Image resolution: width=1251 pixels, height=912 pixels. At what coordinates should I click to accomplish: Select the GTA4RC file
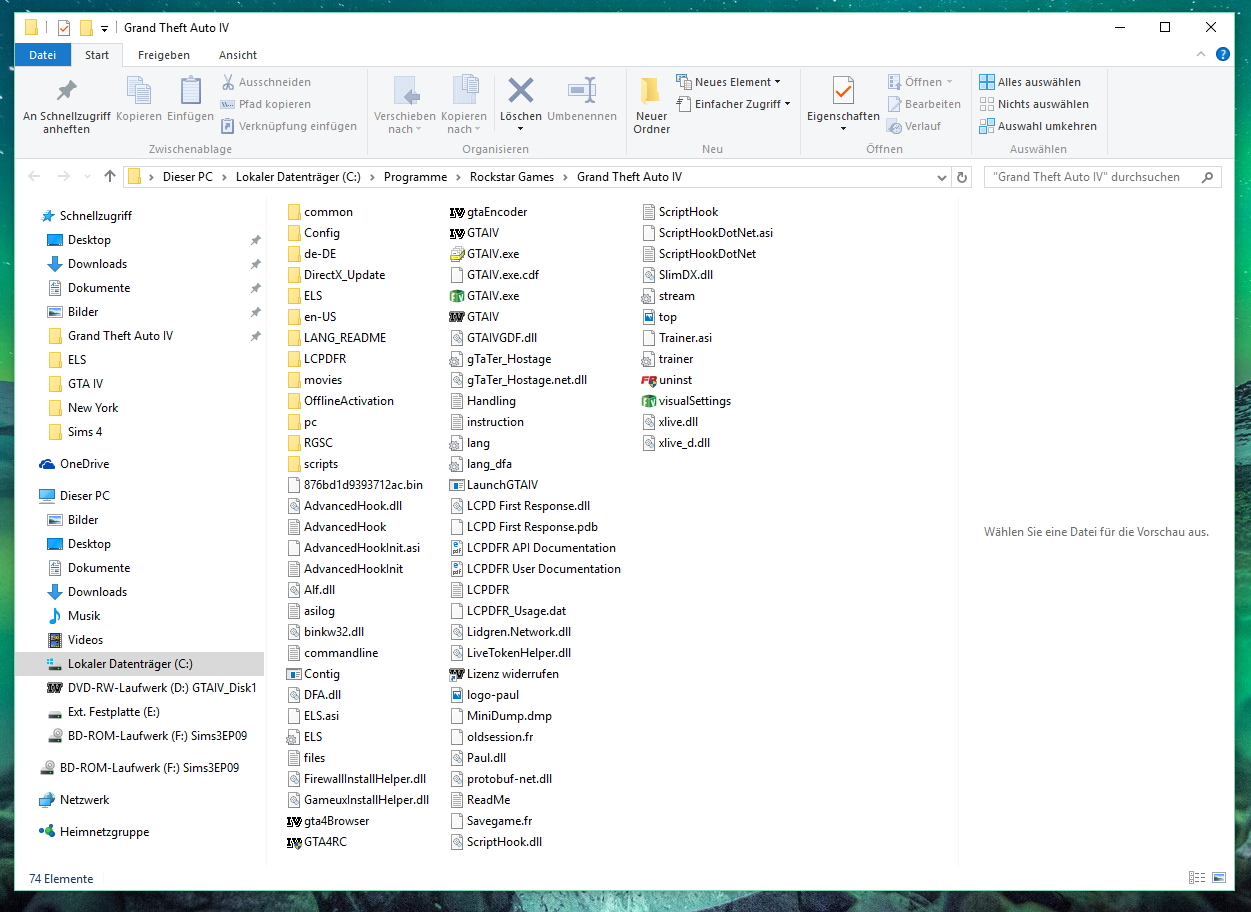click(317, 842)
